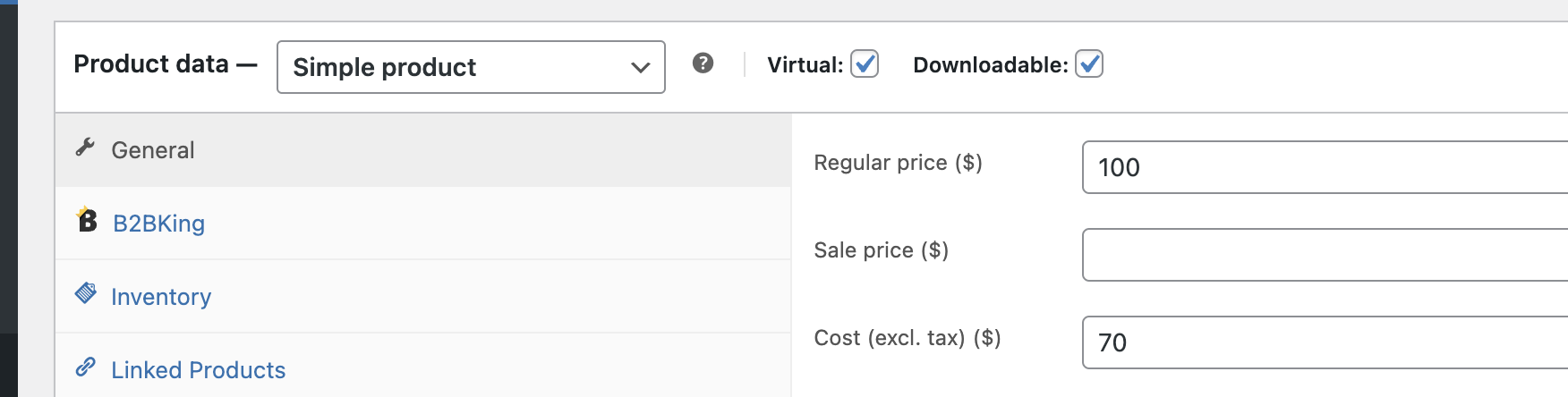Click the chain-link icon for Linked Products

[86, 367]
